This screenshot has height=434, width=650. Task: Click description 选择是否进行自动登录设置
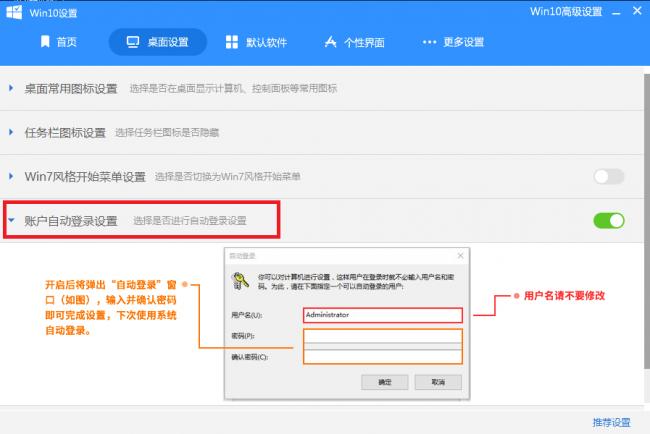190,221
